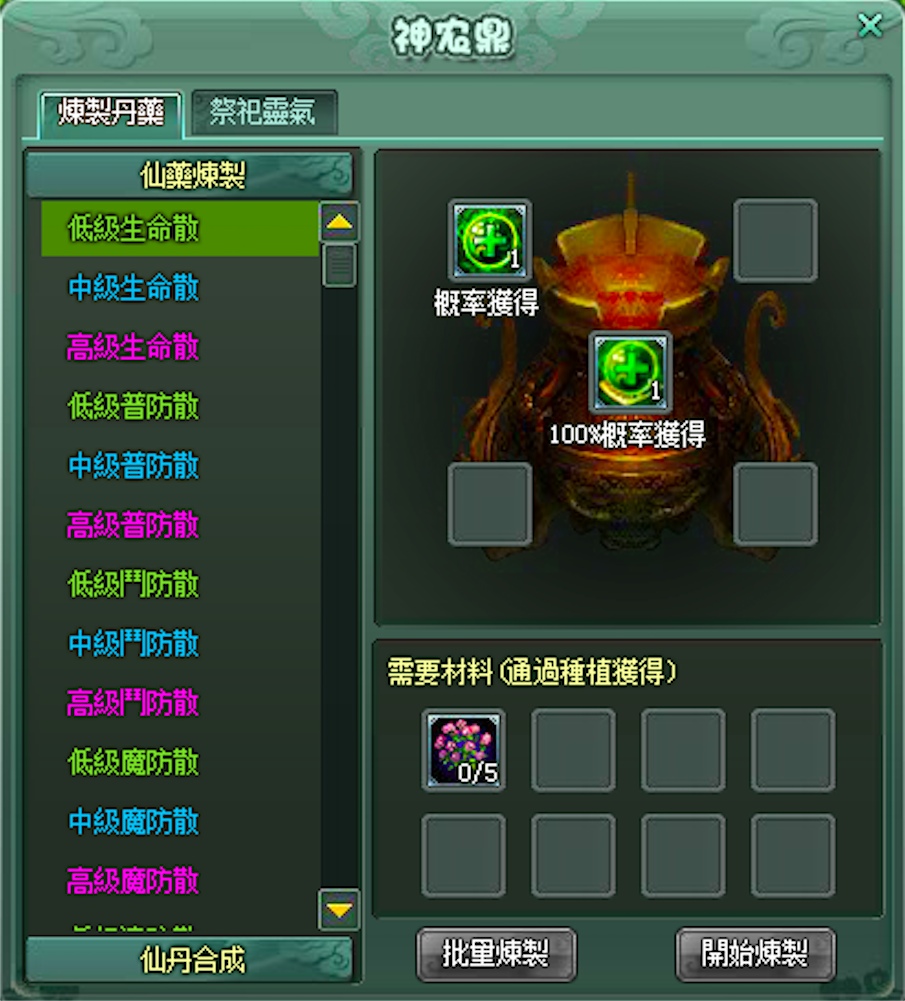Open the 煉製丹藥 tab

[x=111, y=114]
